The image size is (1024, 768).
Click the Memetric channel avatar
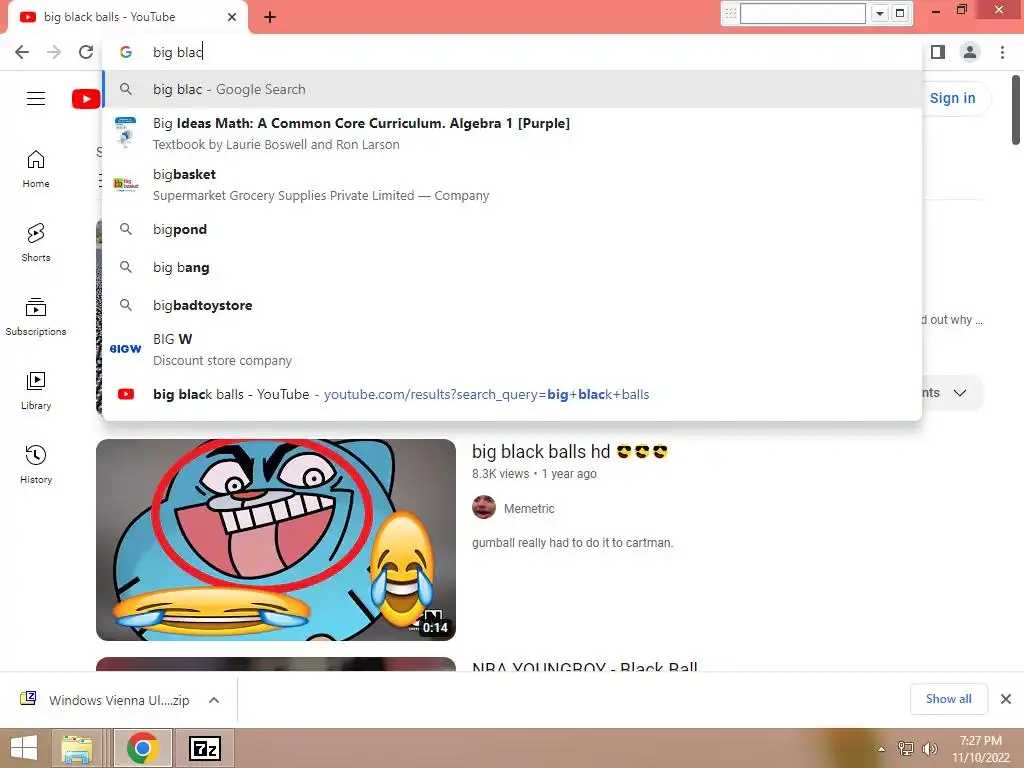484,507
